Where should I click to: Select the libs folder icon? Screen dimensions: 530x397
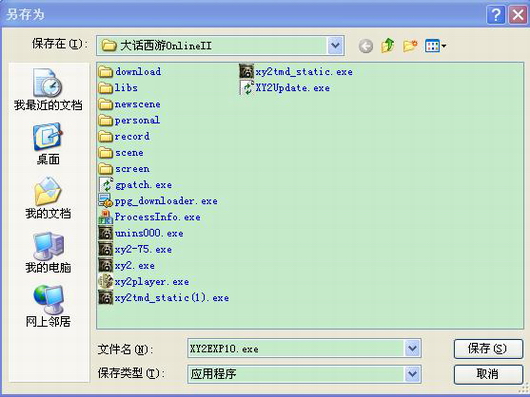pos(105,88)
